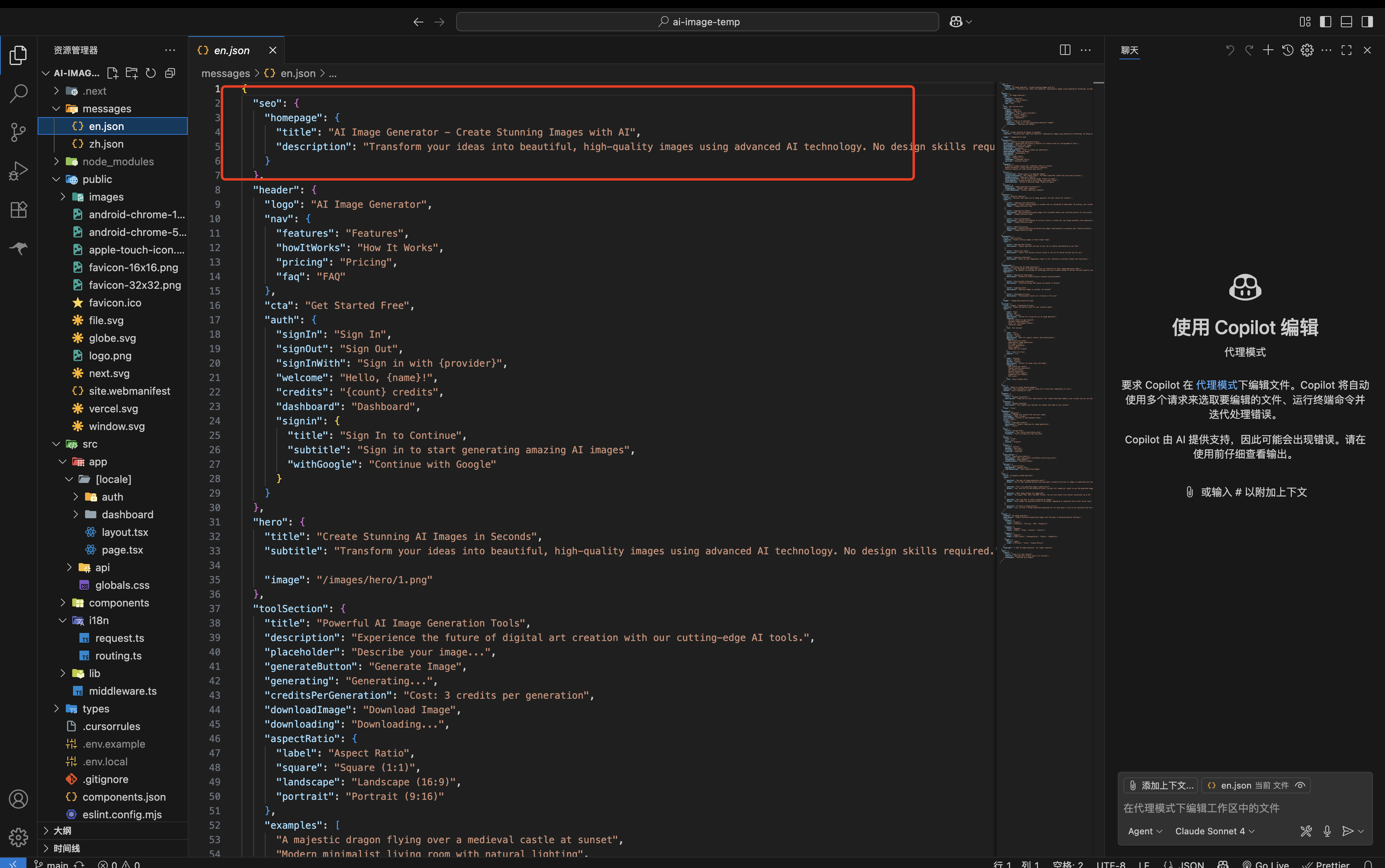Customize editor layout
1385x868 pixels.
(1305, 22)
